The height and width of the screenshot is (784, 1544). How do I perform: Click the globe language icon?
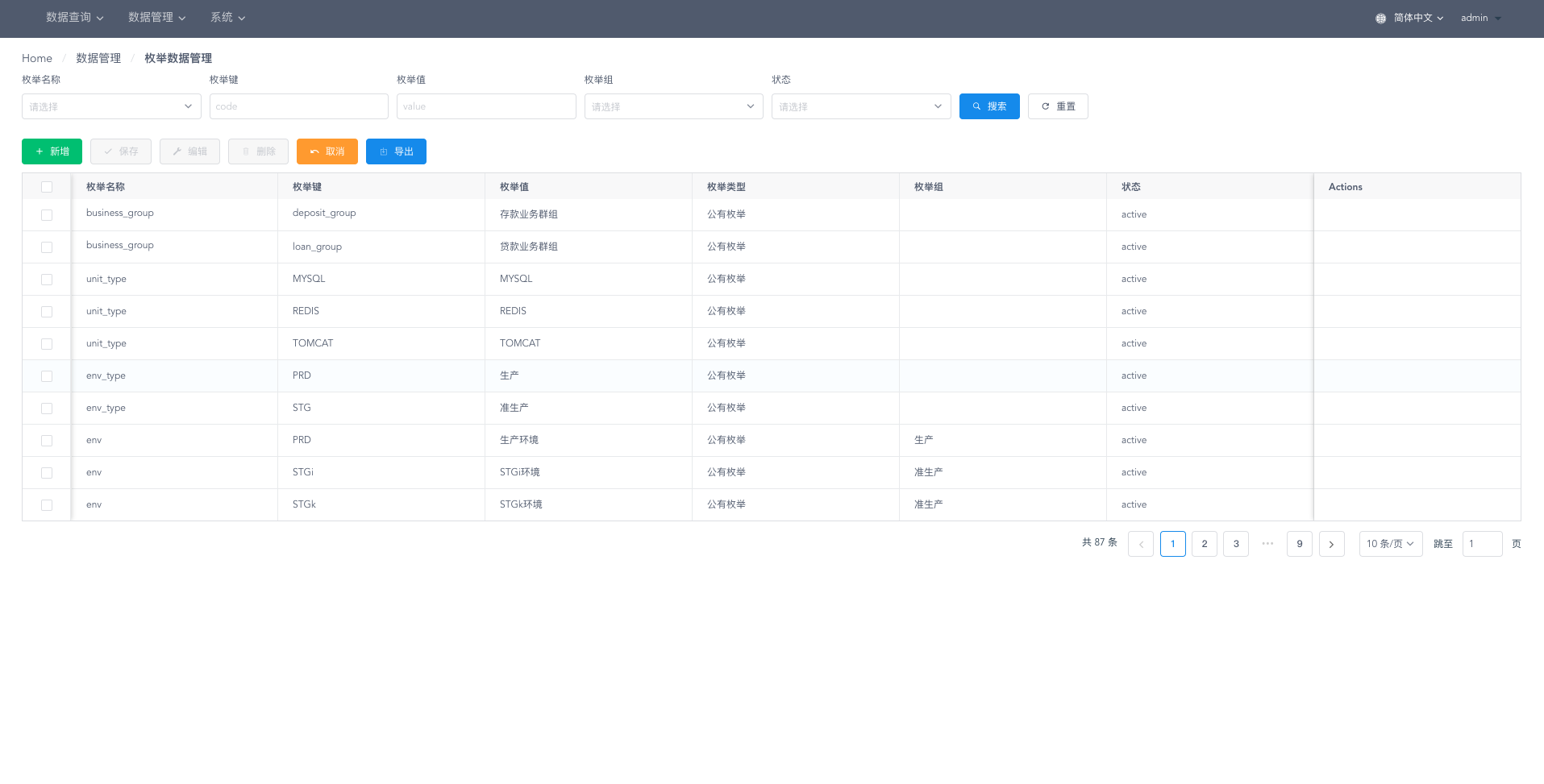click(x=1380, y=18)
